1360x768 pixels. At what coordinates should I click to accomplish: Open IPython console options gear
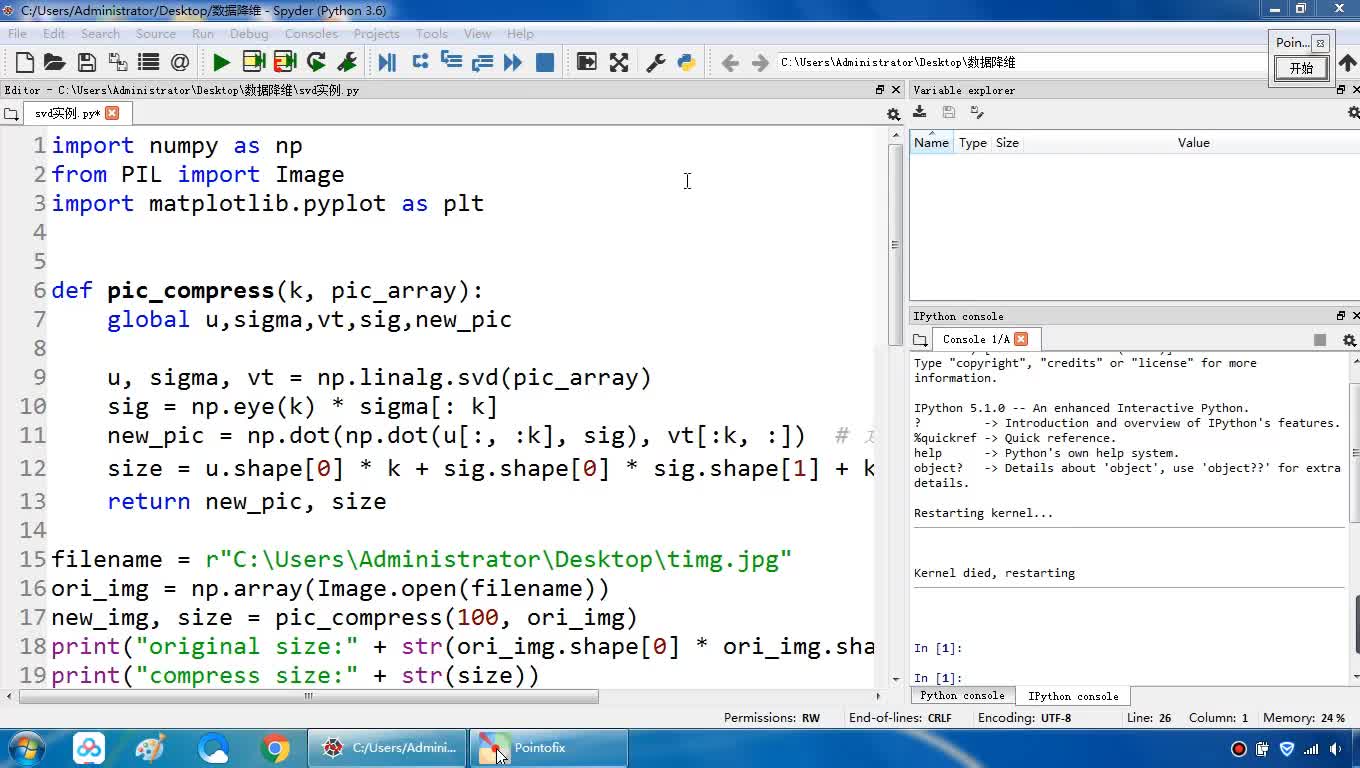(x=1349, y=340)
